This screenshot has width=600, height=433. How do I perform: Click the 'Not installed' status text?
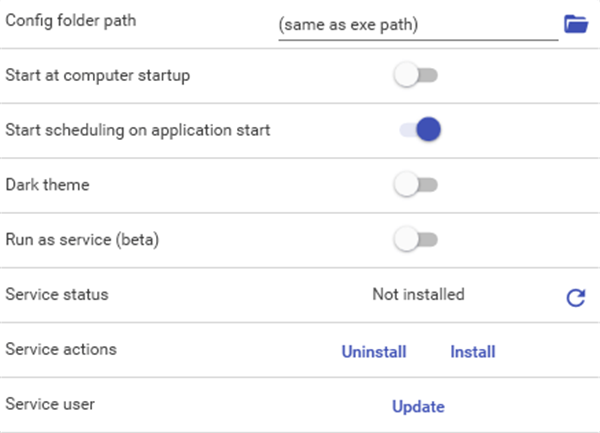(418, 295)
